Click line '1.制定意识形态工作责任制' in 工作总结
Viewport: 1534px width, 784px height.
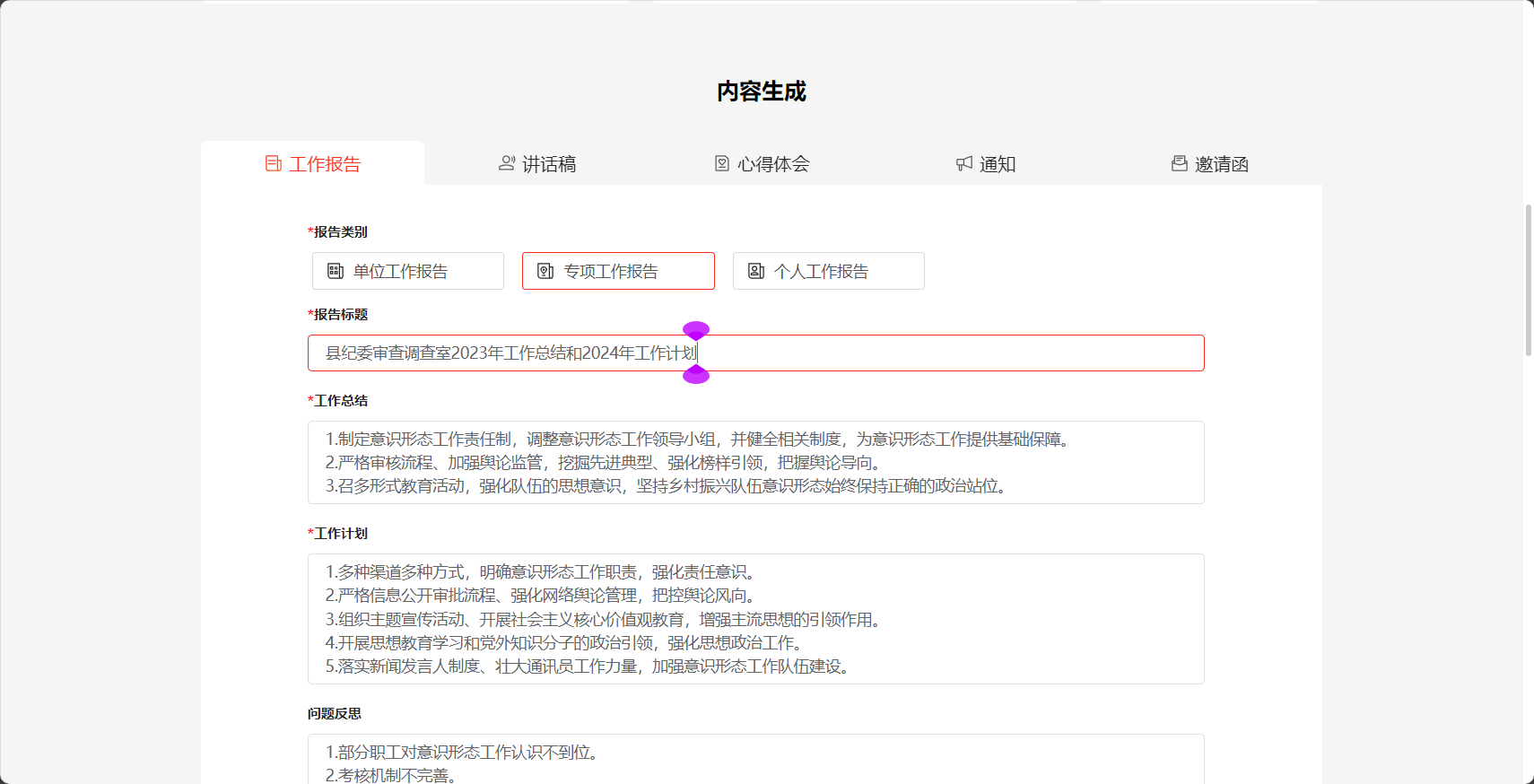pos(699,439)
